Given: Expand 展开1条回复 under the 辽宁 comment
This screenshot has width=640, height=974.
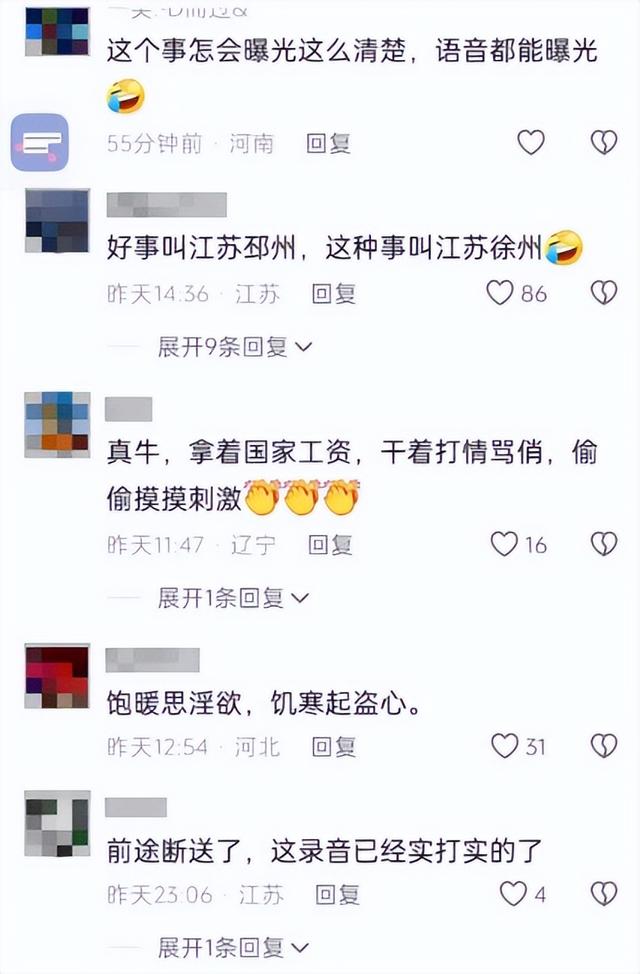Looking at the screenshot, I should [x=233, y=598].
